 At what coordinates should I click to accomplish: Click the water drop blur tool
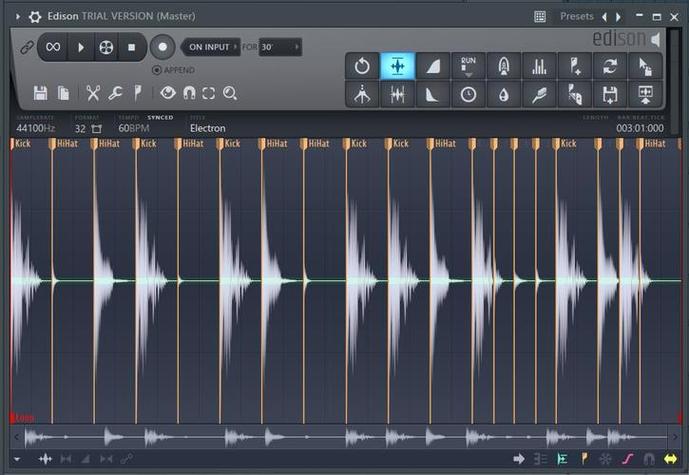504,94
